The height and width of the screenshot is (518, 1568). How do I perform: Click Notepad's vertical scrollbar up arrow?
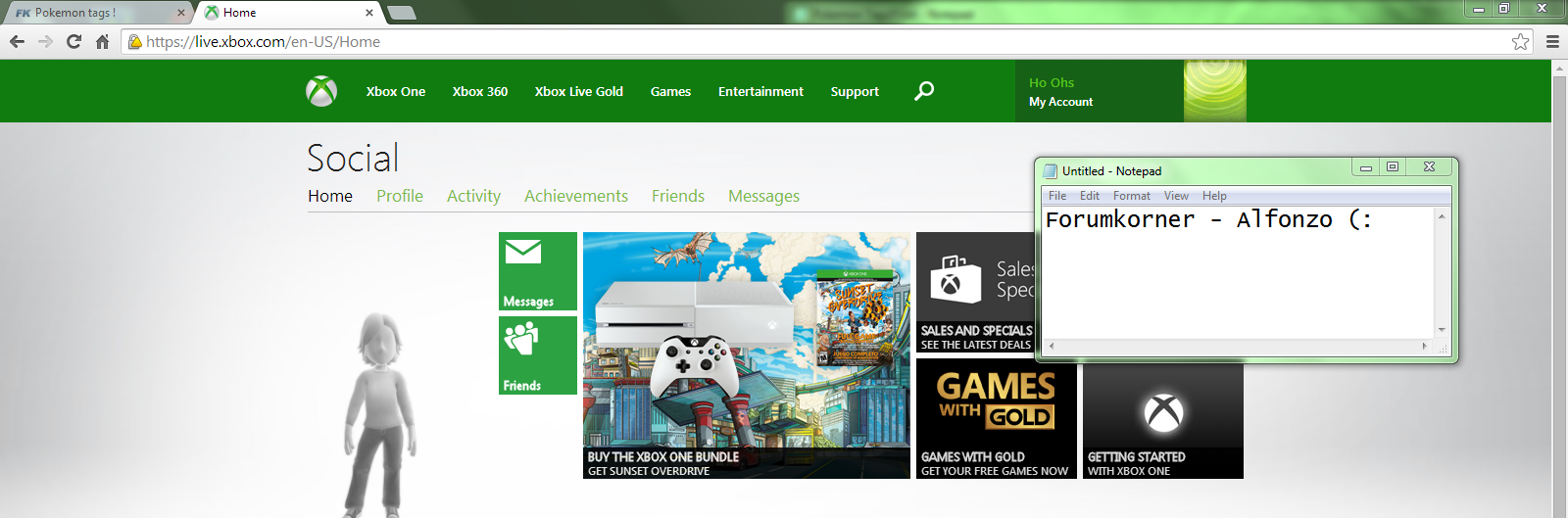[x=1442, y=215]
